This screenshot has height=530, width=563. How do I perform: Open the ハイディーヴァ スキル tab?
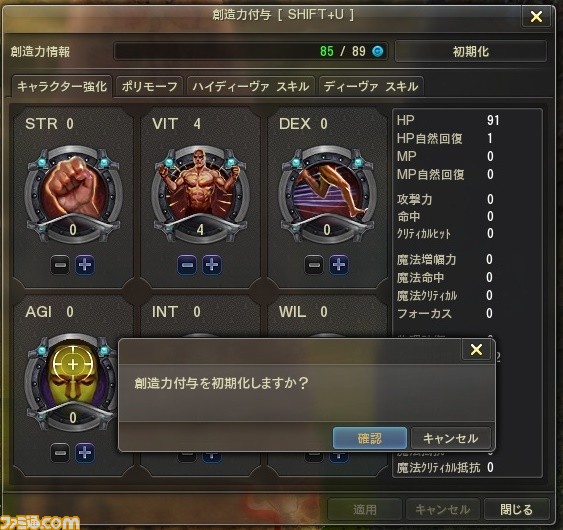click(251, 87)
